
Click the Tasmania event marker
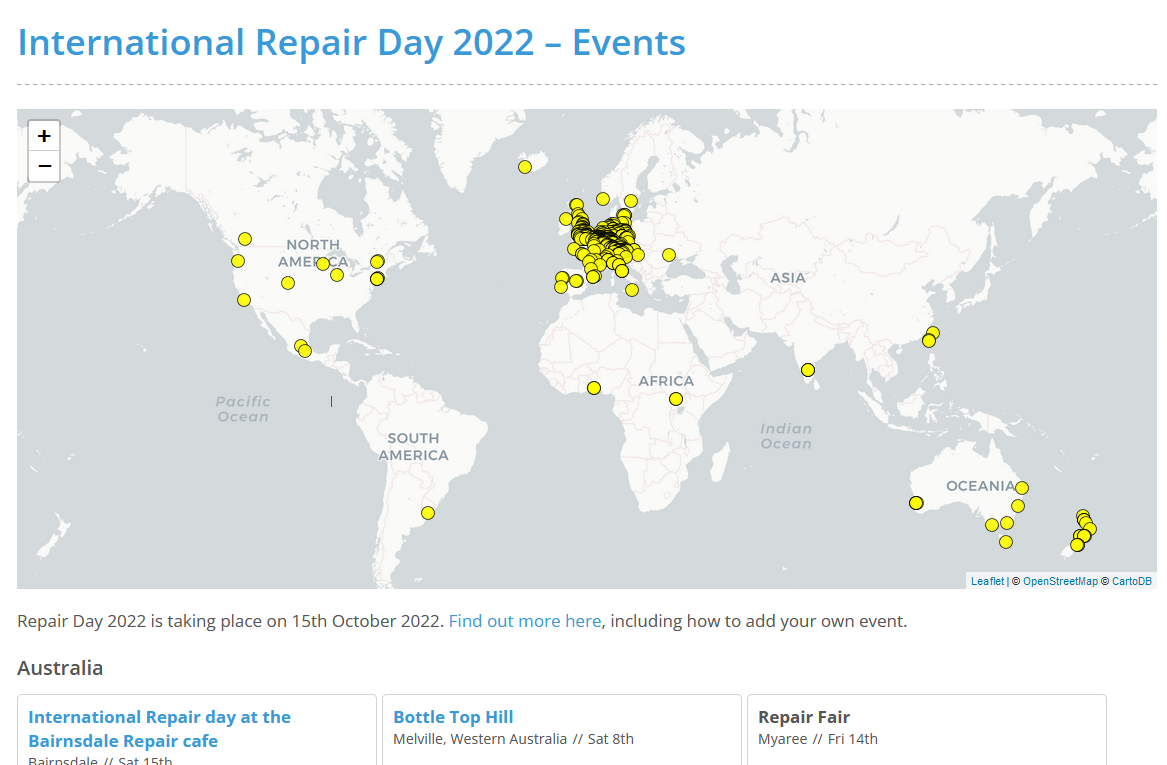pyautogui.click(x=1006, y=542)
